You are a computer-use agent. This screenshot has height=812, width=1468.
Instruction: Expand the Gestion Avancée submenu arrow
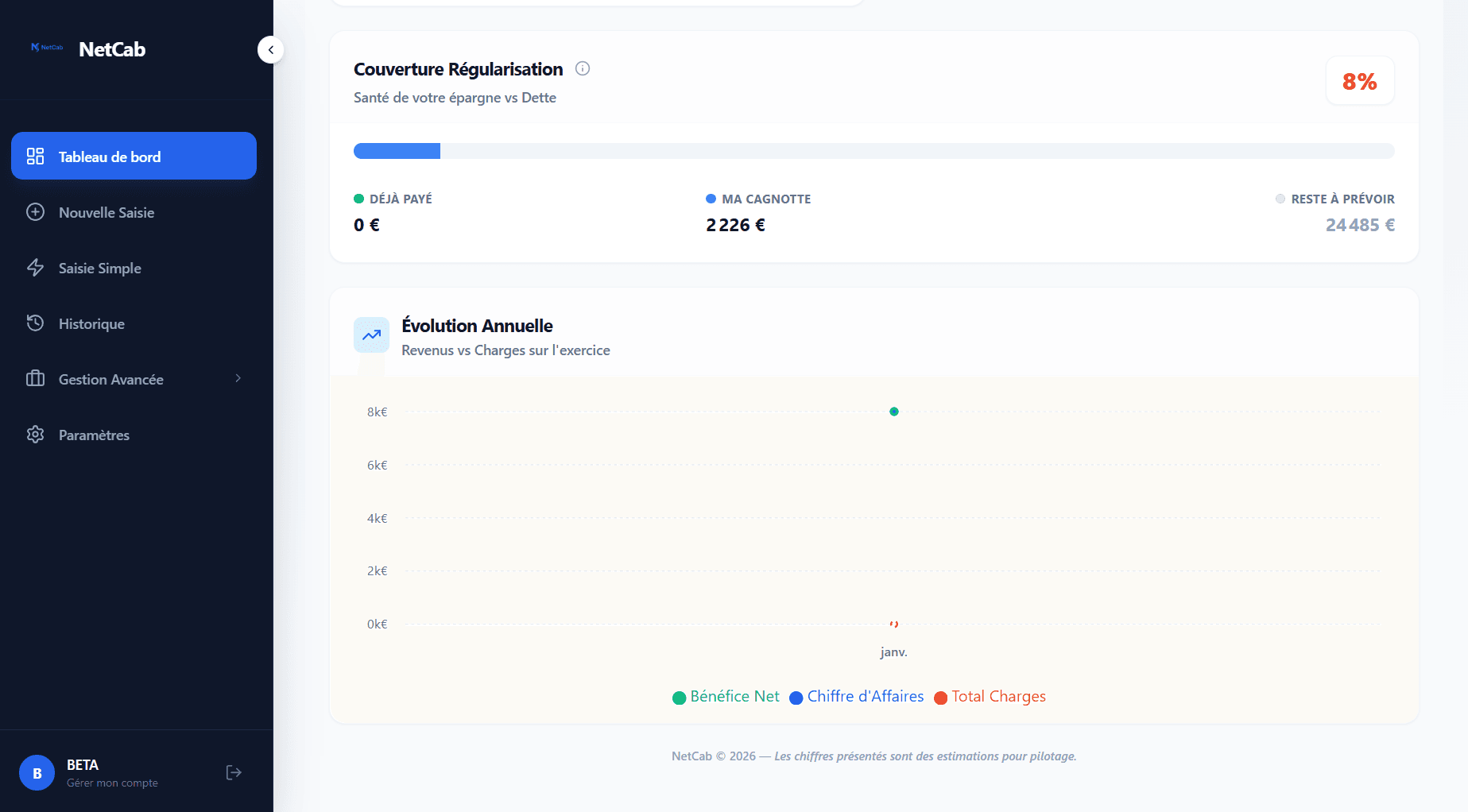(238, 378)
